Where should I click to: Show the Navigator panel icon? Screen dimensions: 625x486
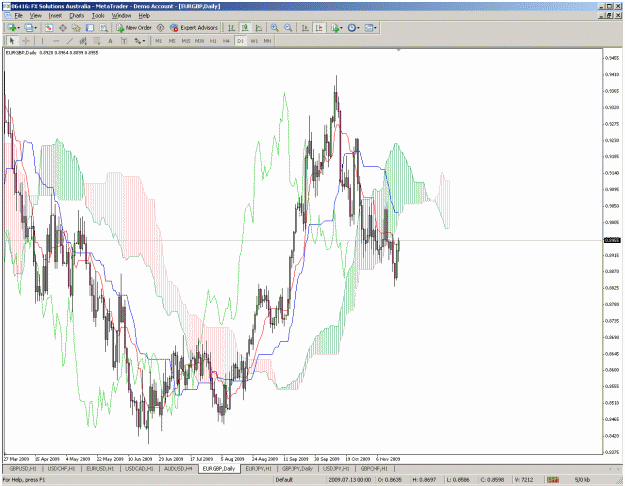click(x=76, y=28)
